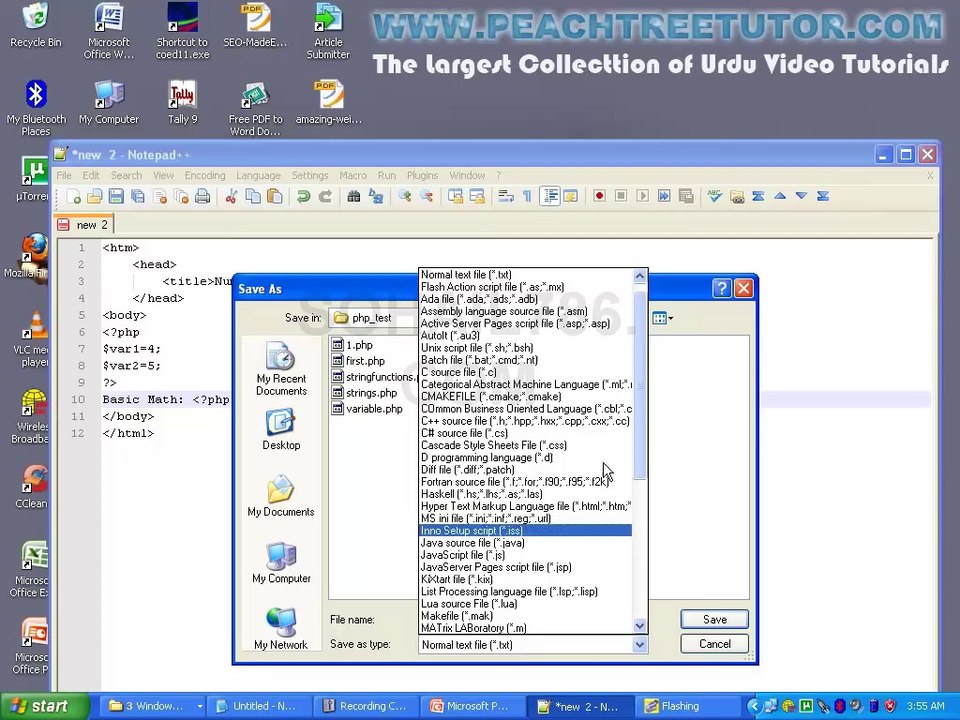Image resolution: width=960 pixels, height=720 pixels.
Task: Choose Cascade Style Sheets File (*.css) type
Action: click(525, 445)
